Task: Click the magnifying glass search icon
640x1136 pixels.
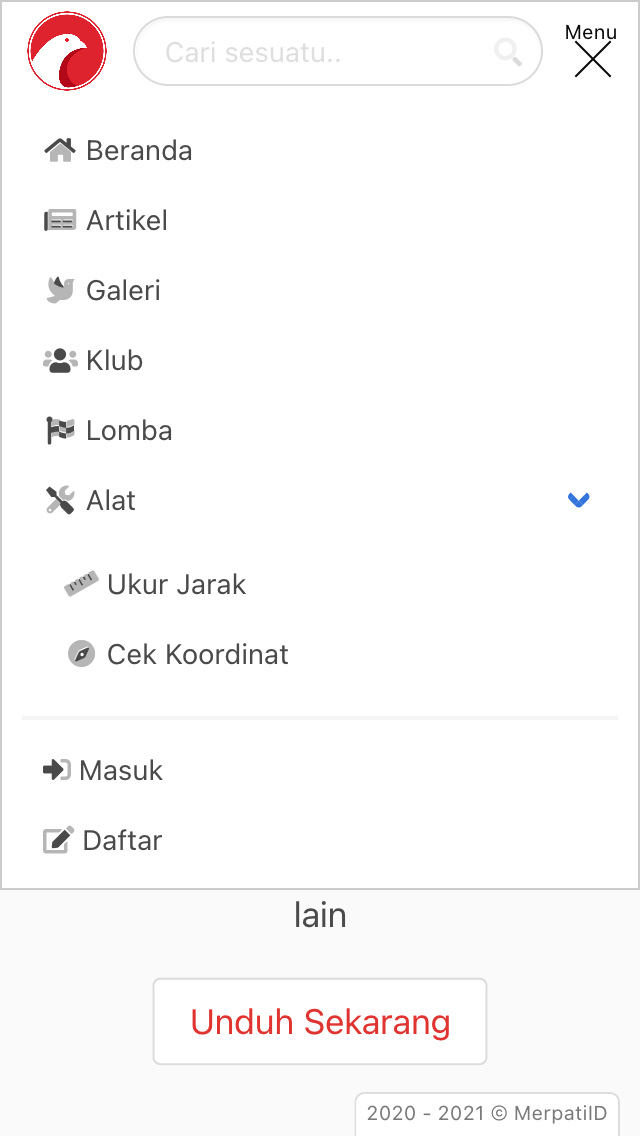Action: tap(508, 52)
